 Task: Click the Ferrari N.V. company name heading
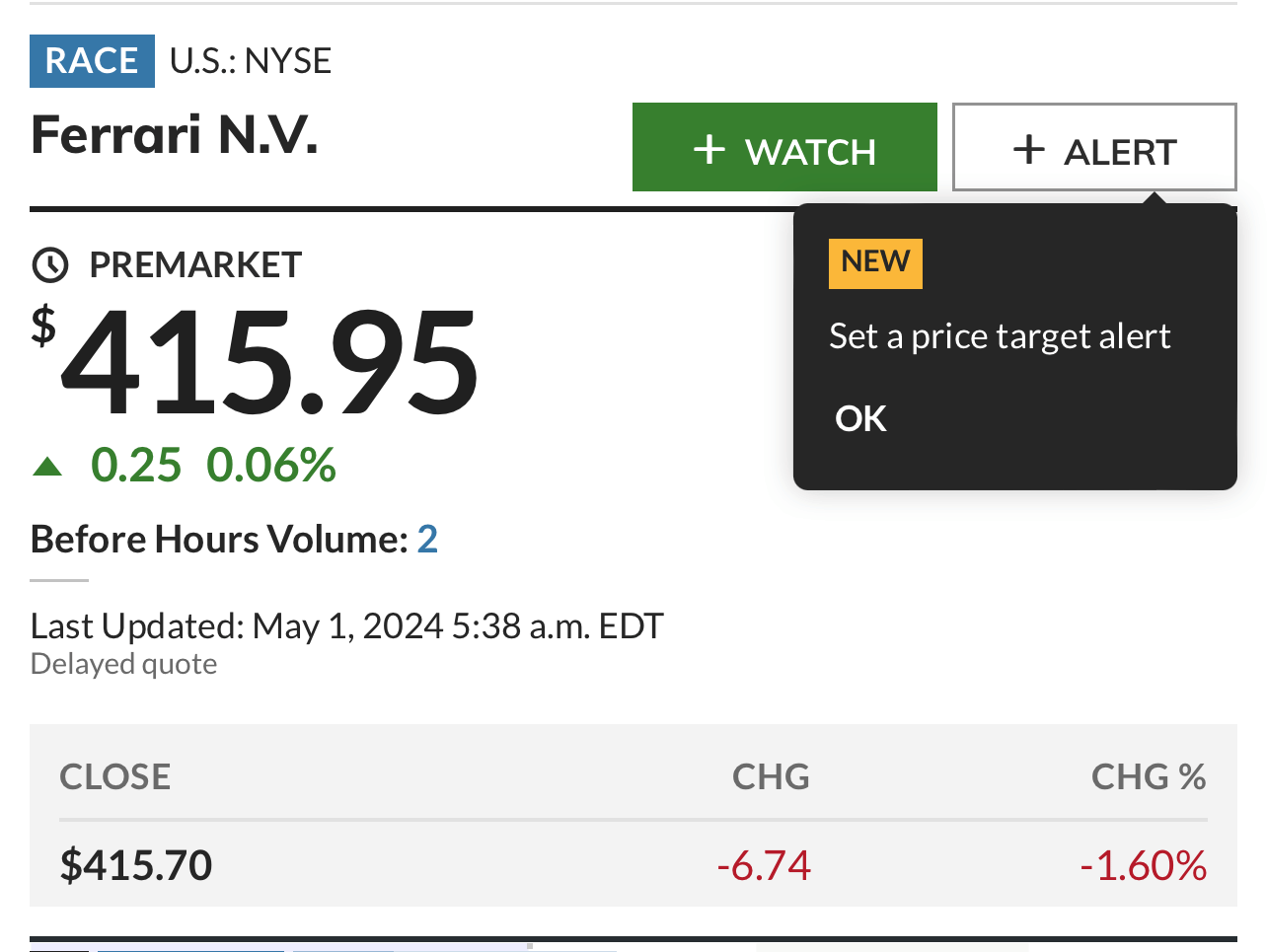click(x=175, y=134)
